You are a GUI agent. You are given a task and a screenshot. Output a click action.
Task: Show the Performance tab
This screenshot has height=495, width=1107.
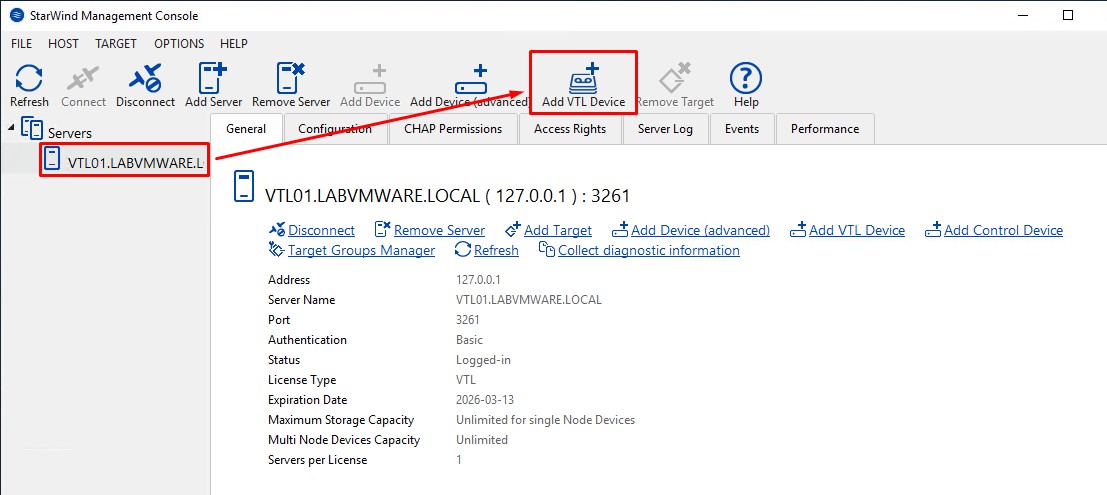[x=824, y=129]
